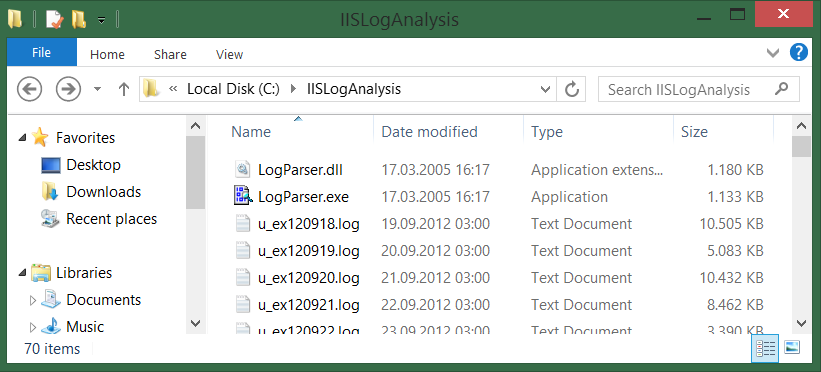Collapse the Favorites group
The image size is (821, 372).
[23, 138]
